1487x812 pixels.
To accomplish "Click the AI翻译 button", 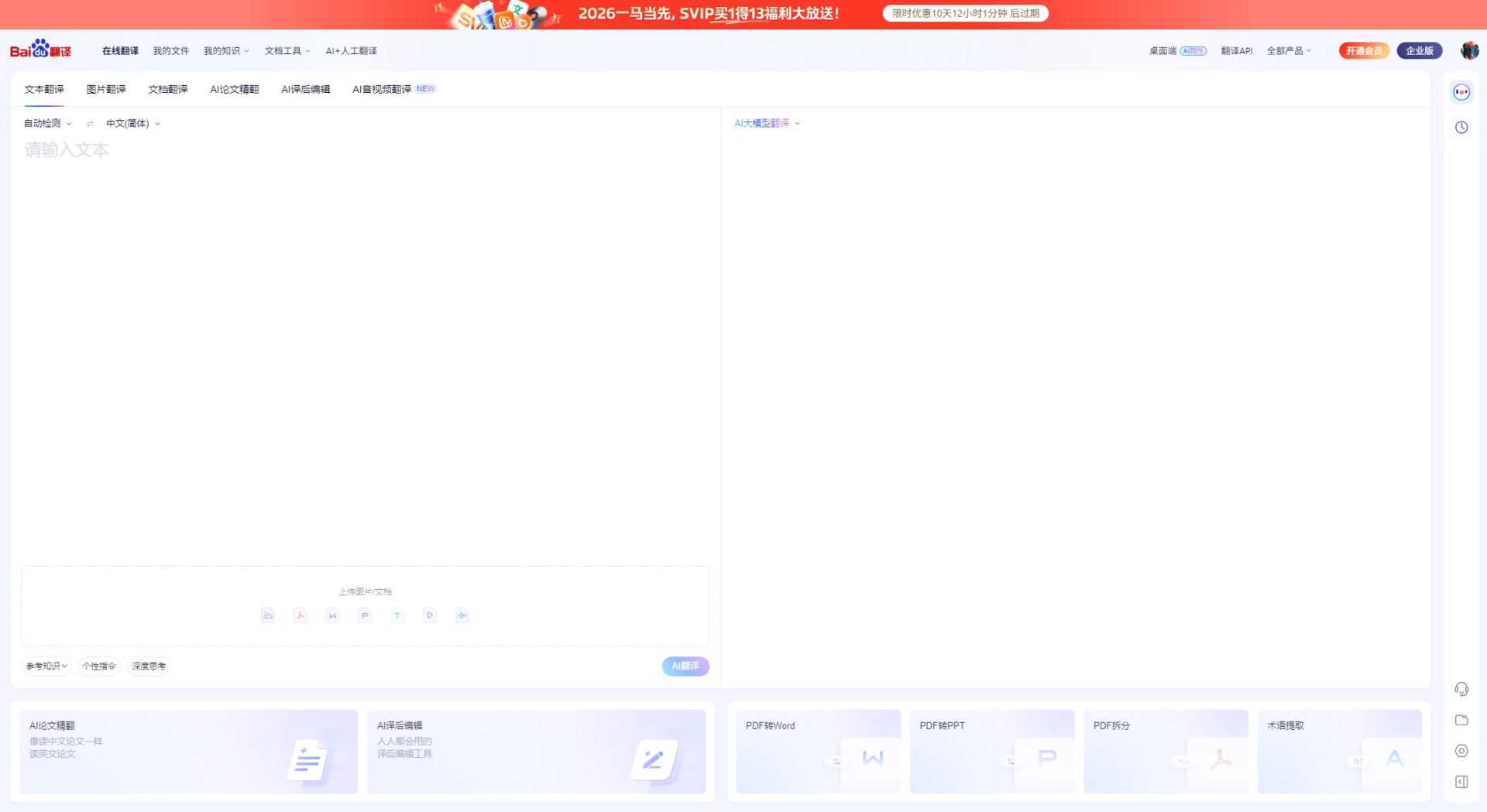I will tap(684, 666).
